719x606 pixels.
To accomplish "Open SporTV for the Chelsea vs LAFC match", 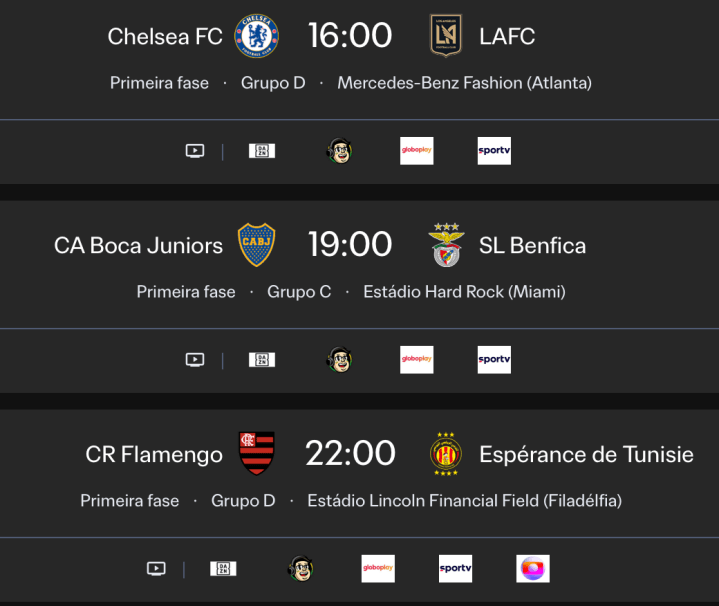I will click(494, 151).
